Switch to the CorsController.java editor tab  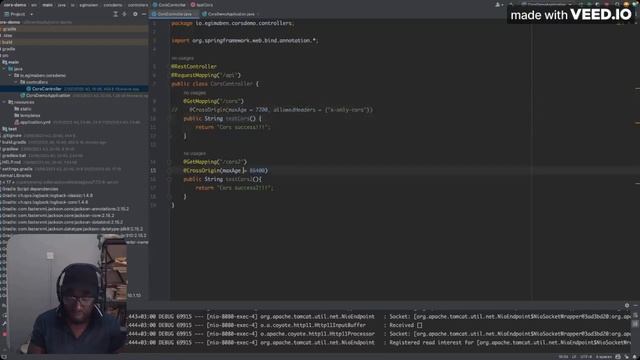(174, 14)
